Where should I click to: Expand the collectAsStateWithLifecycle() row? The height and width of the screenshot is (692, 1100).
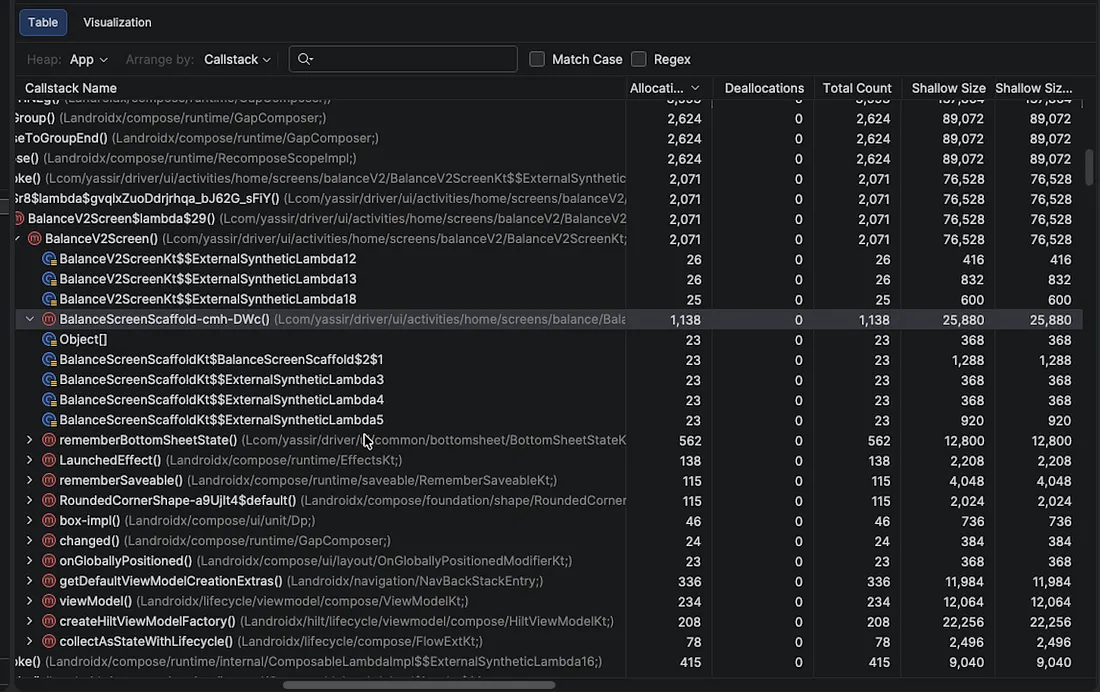29,641
